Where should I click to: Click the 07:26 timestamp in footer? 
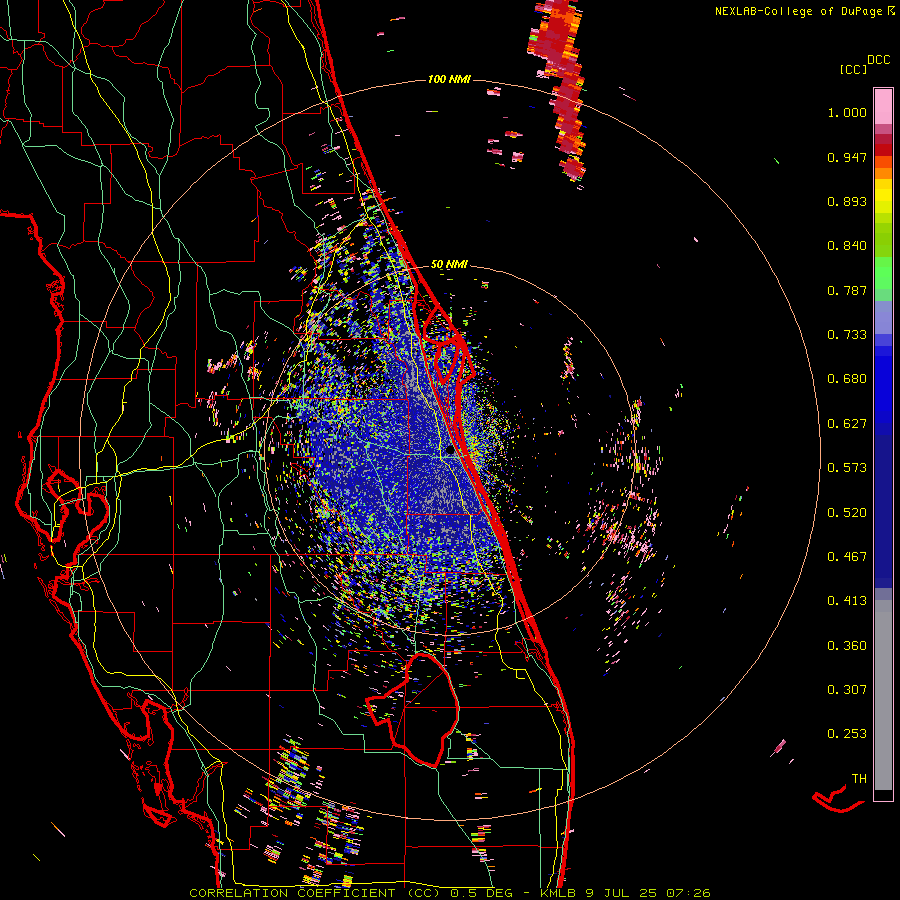[x=688, y=893]
